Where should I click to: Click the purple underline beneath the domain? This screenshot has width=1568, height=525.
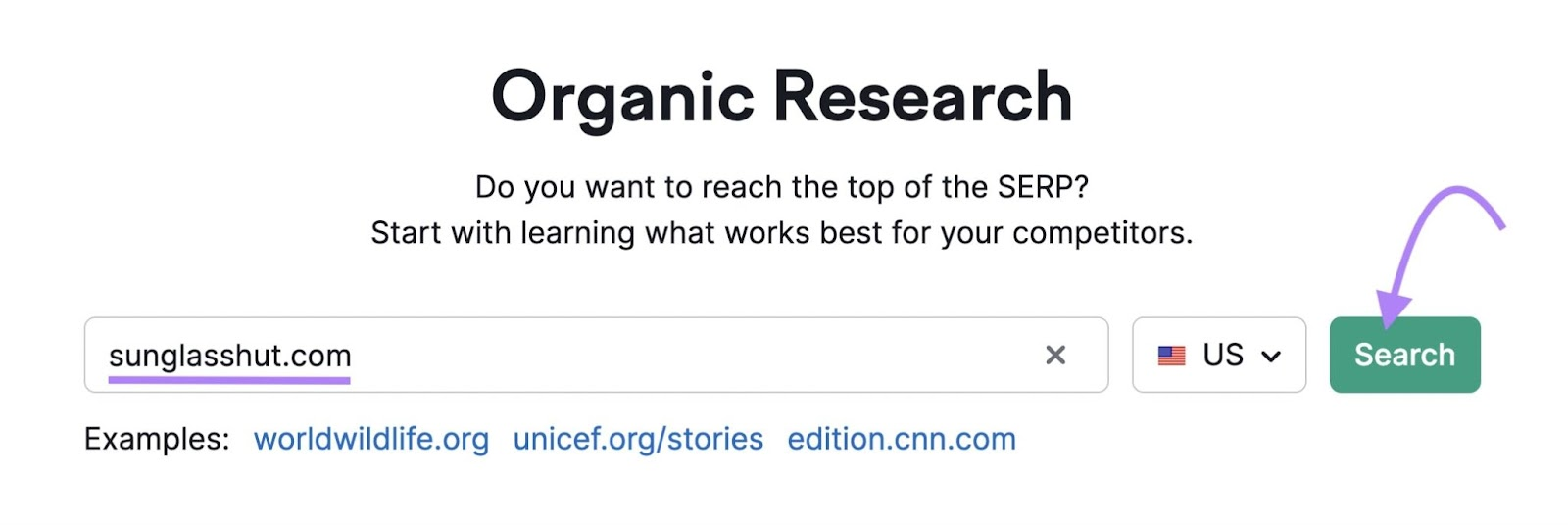[229, 380]
